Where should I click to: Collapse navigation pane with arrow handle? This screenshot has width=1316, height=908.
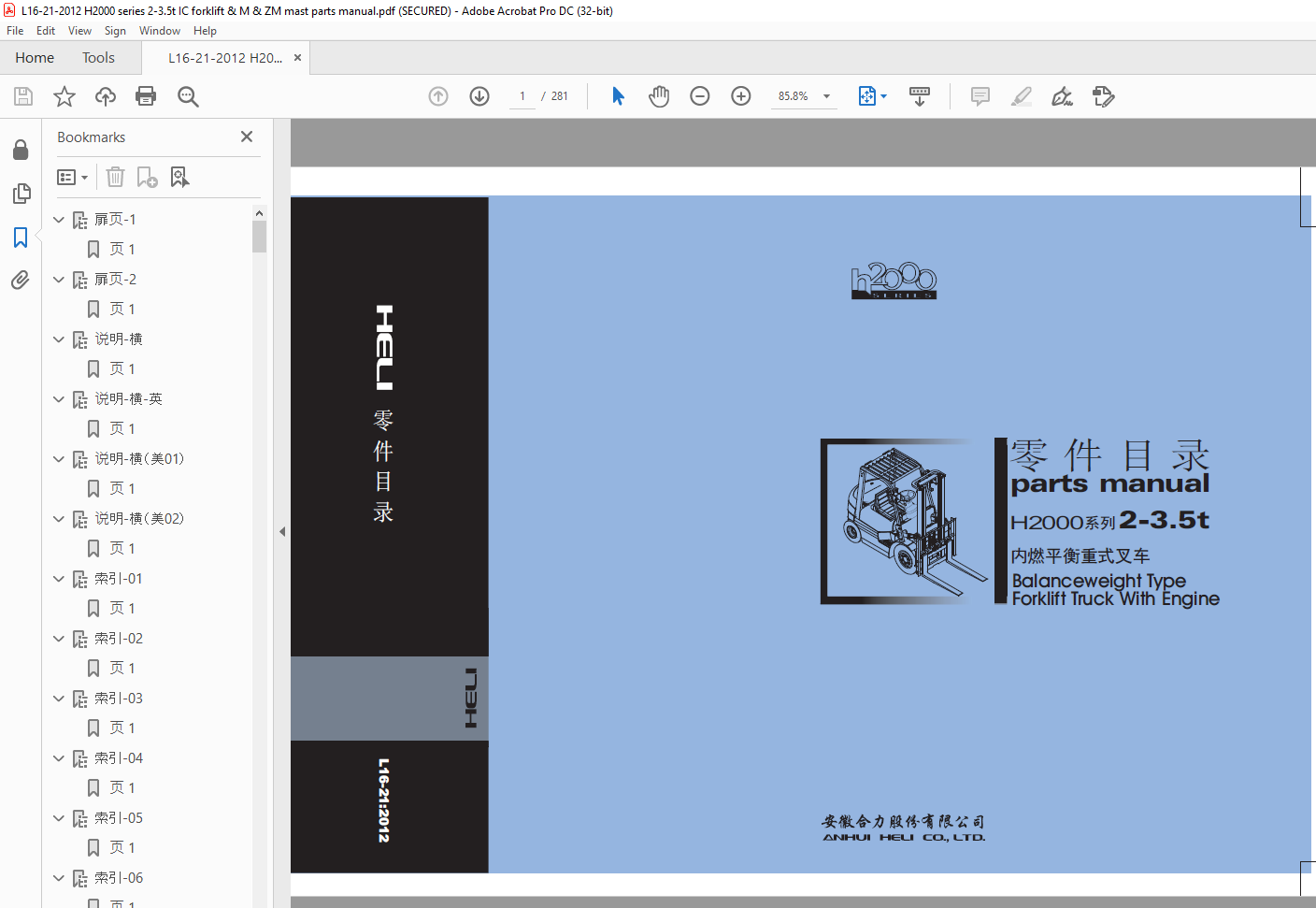point(281,531)
